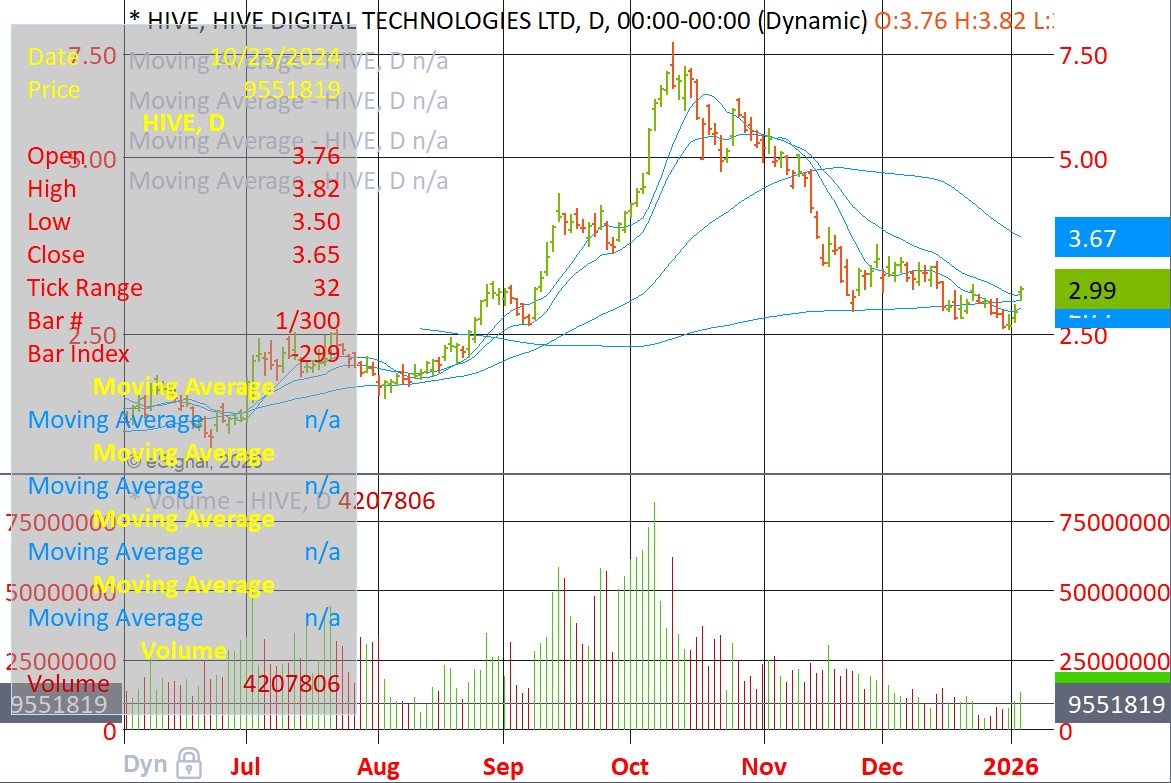Screen dimensions: 1171x783
Task: Click the Tick Range row in data window
Action: 183,288
